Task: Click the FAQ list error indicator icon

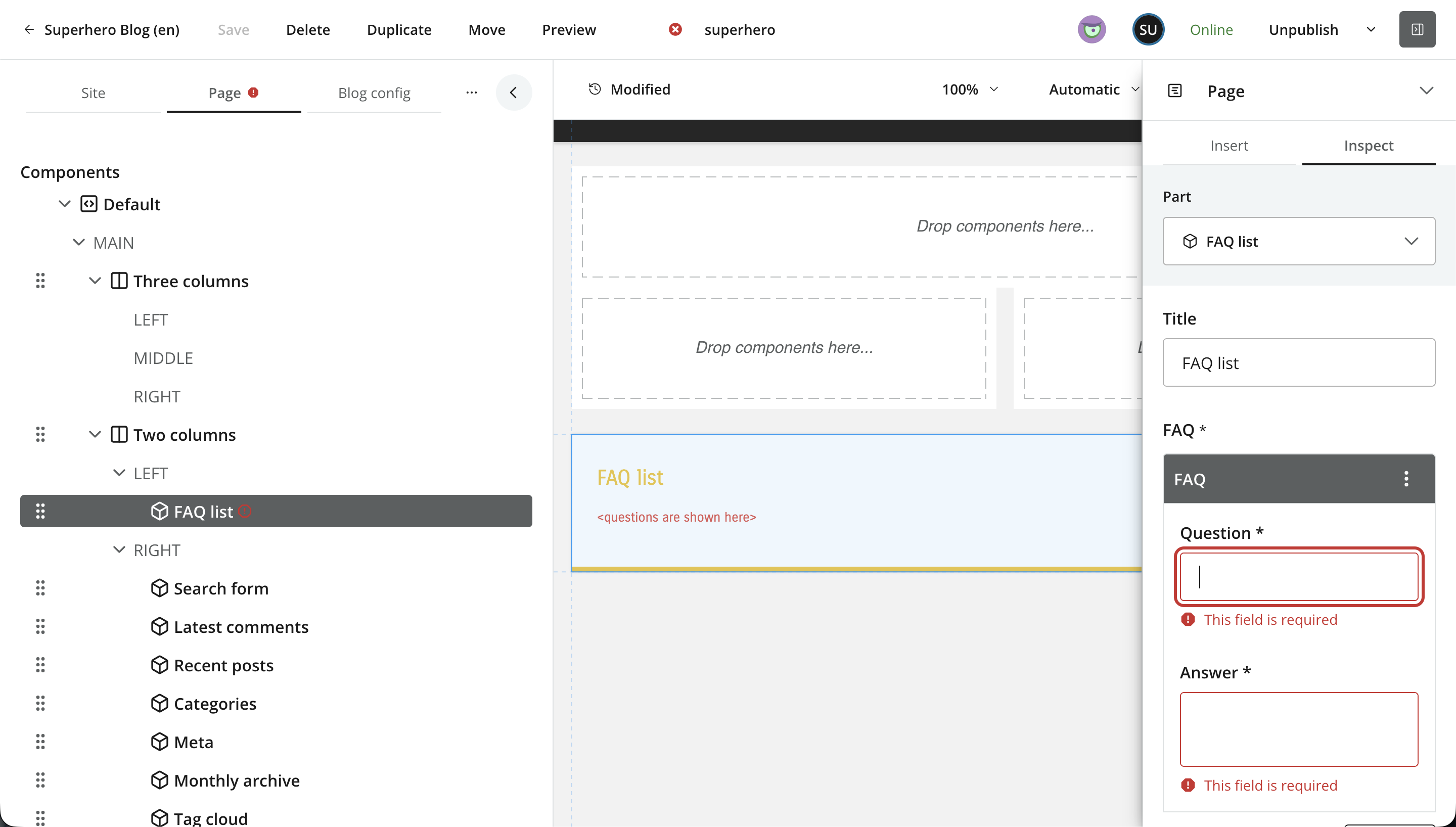Action: [x=245, y=511]
